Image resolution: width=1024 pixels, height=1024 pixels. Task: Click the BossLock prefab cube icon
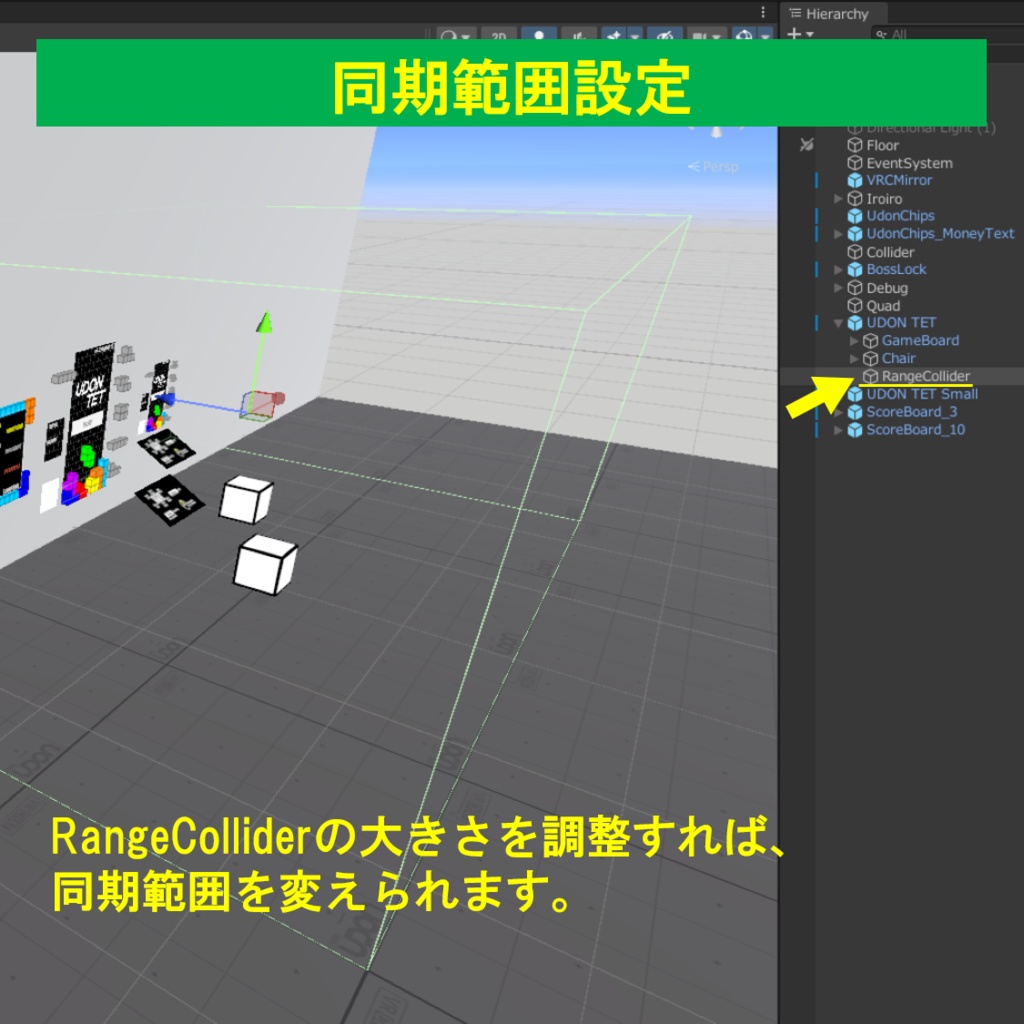[854, 269]
